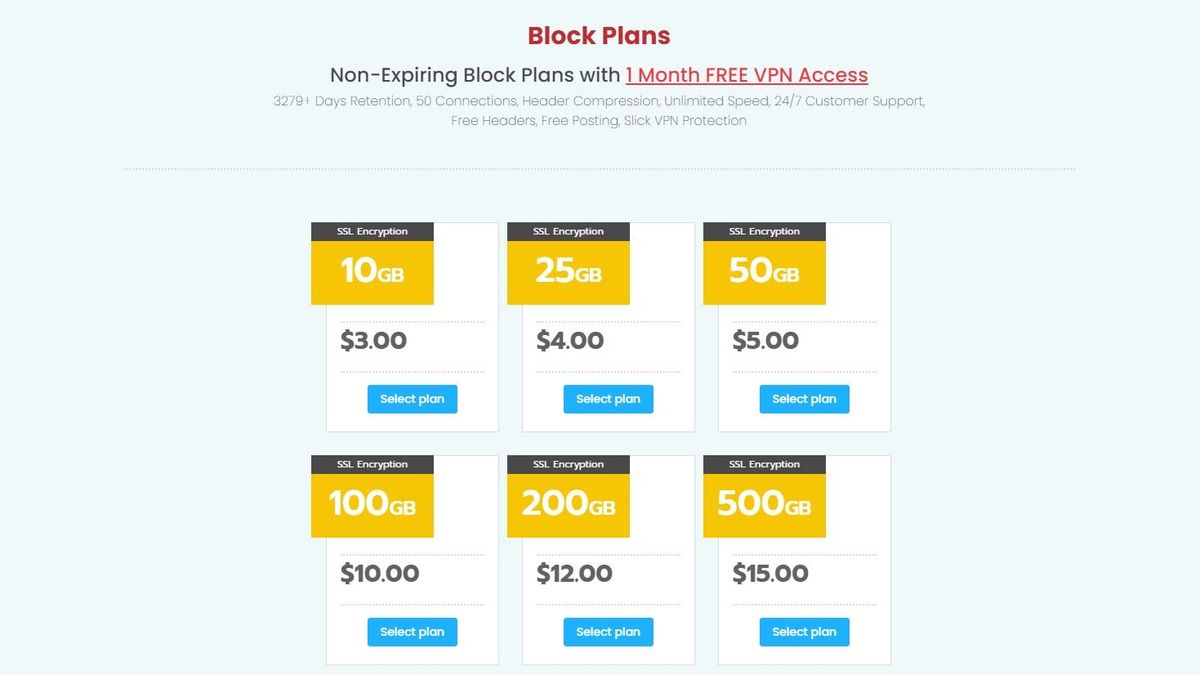Click the yellow 50GB badge
The width and height of the screenshot is (1200, 675).
pyautogui.click(x=764, y=272)
